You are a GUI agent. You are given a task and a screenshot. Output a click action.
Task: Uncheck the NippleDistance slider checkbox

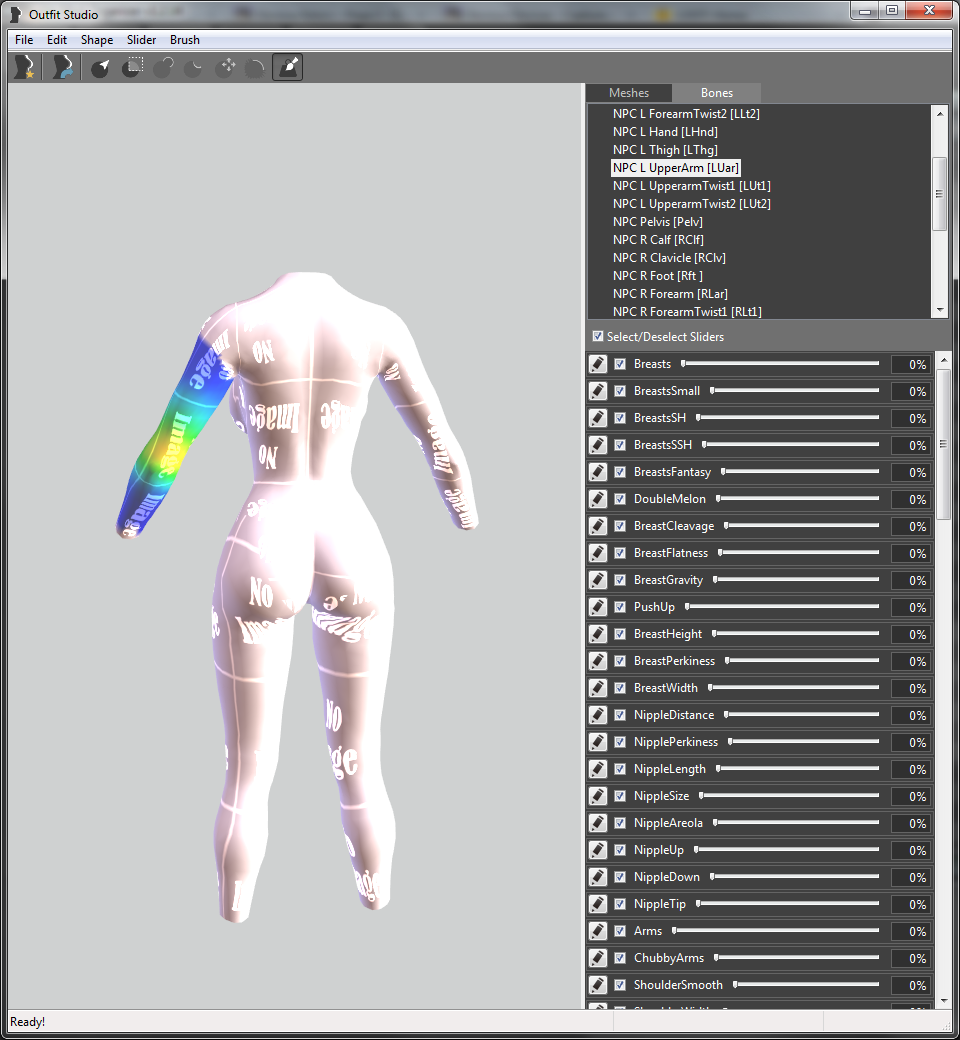[x=620, y=715]
